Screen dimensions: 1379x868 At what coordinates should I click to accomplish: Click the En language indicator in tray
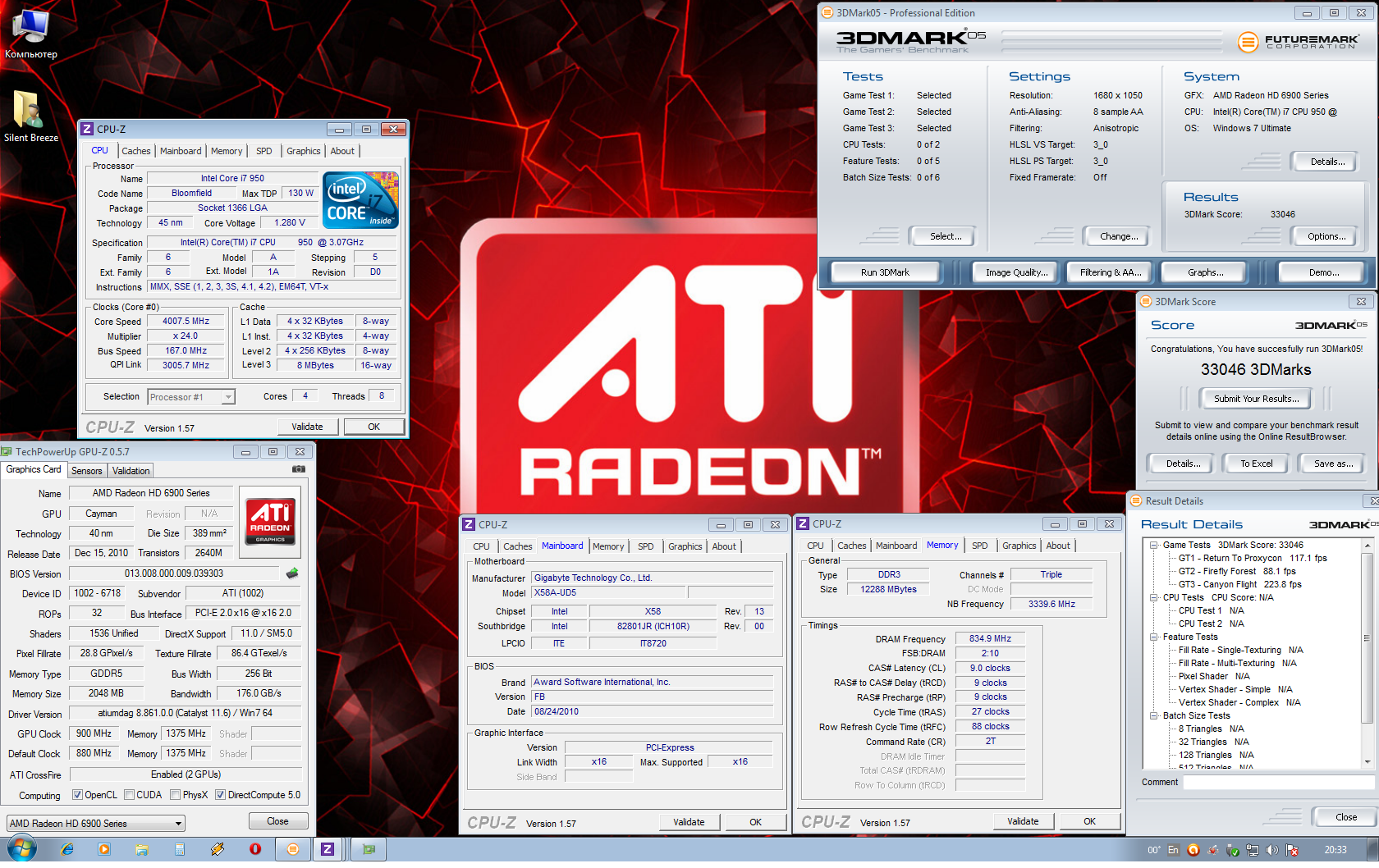[x=1174, y=850]
